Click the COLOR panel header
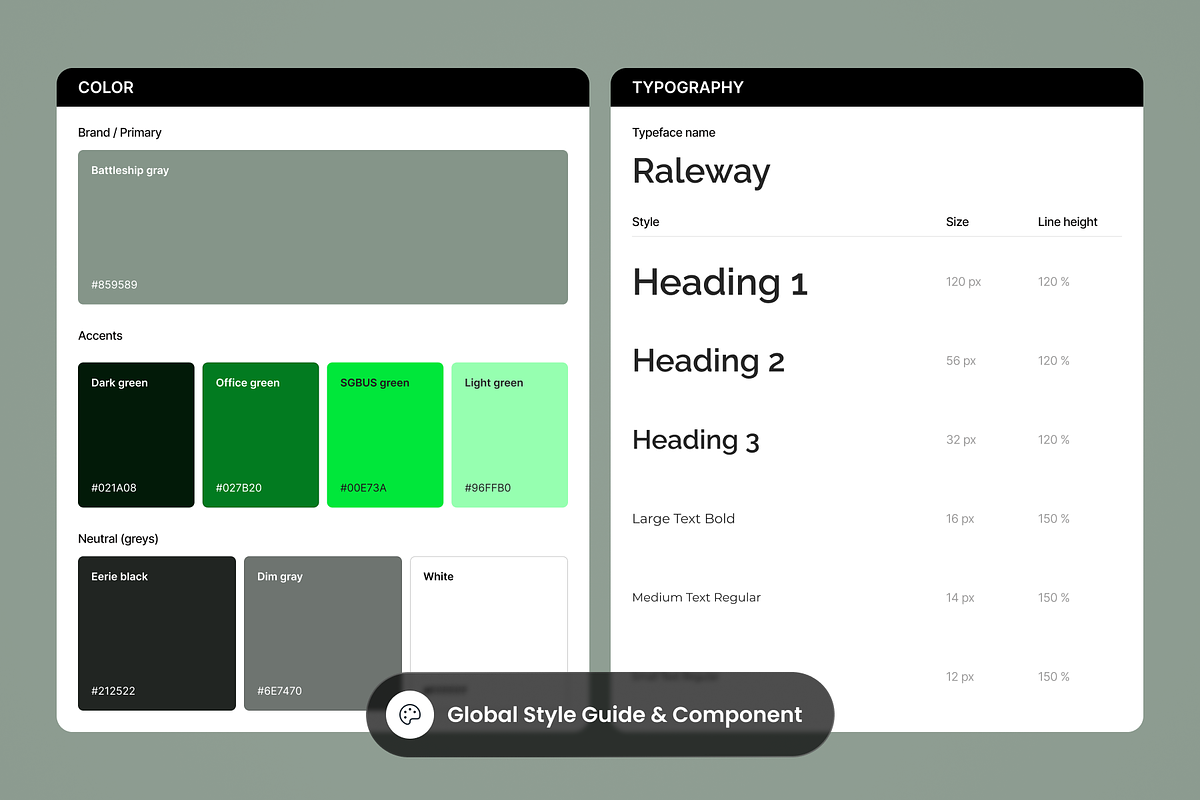Screen dimensions: 1200x800 323,87
